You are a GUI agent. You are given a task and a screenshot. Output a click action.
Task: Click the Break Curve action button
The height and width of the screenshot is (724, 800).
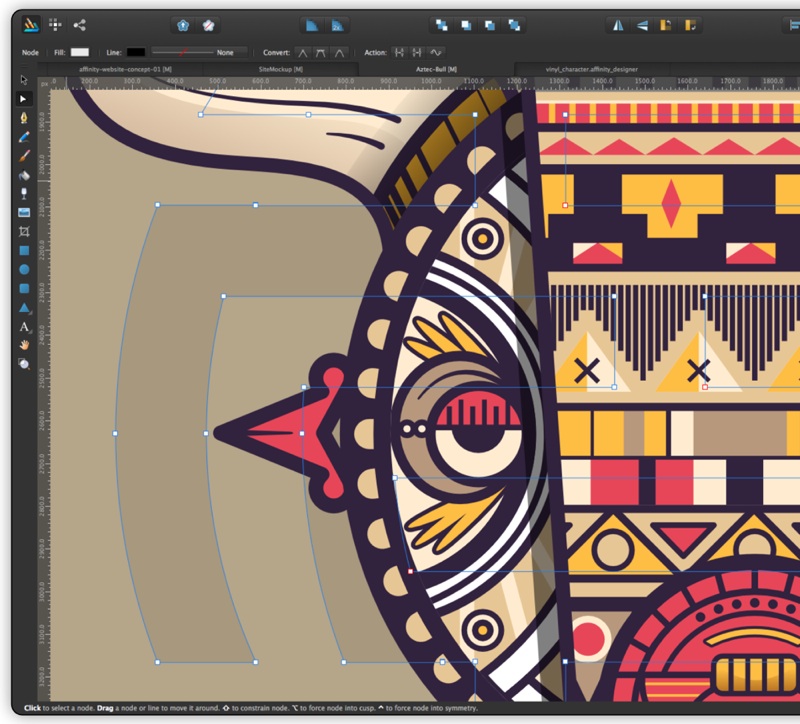tap(399, 52)
